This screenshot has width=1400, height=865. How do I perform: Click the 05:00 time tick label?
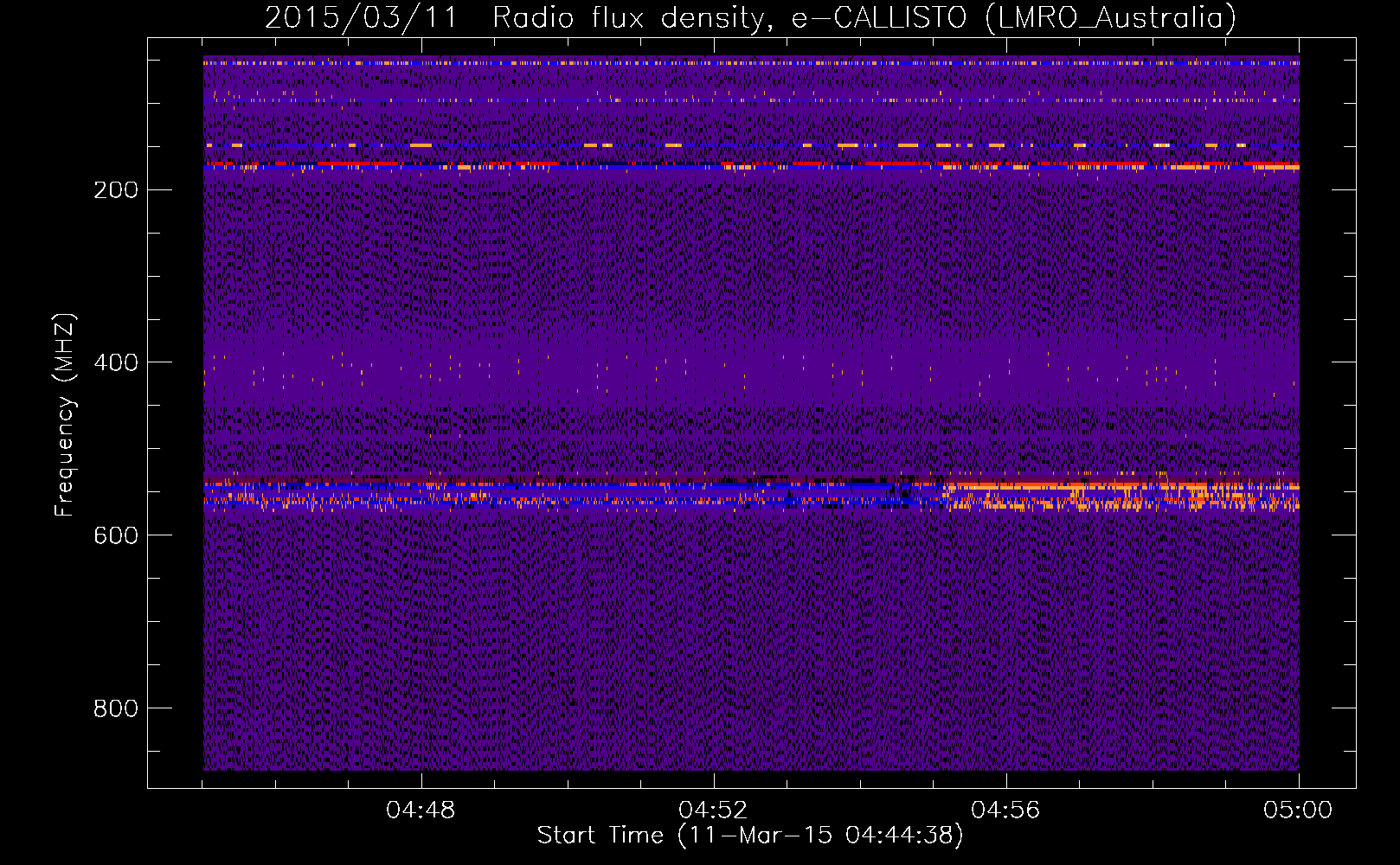[x=1298, y=810]
